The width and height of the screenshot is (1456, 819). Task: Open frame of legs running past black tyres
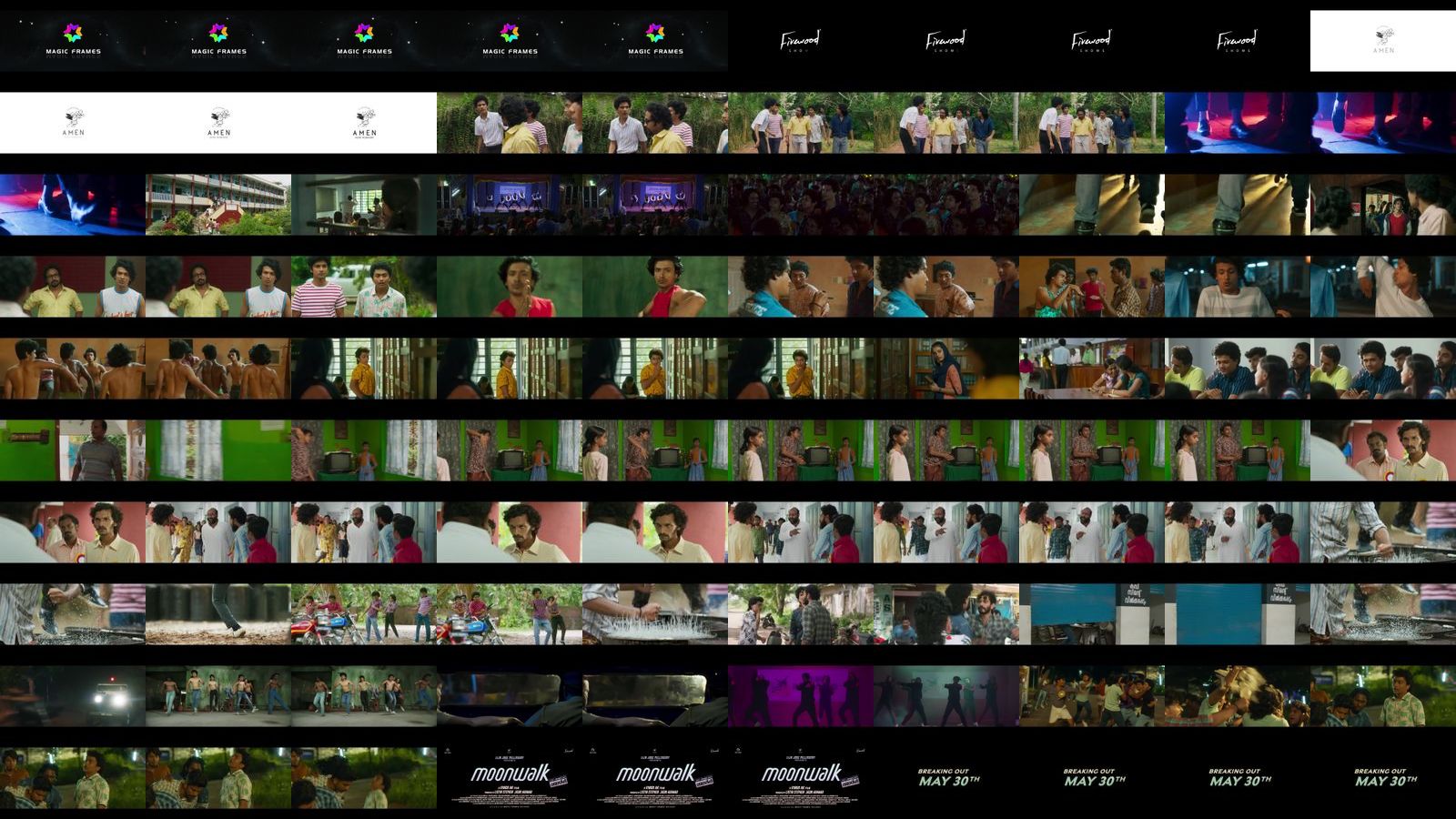tap(218, 614)
